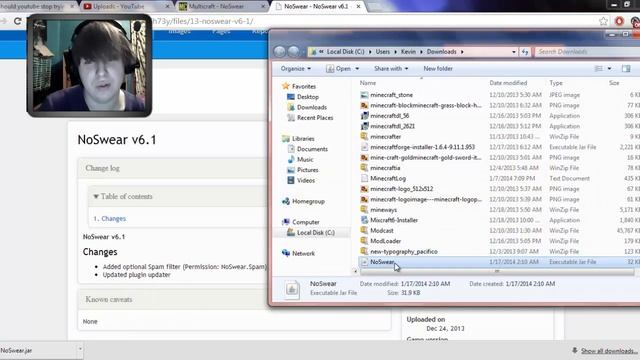Select the MinecraftLog text document icon
640x360 pixels.
pos(364,178)
